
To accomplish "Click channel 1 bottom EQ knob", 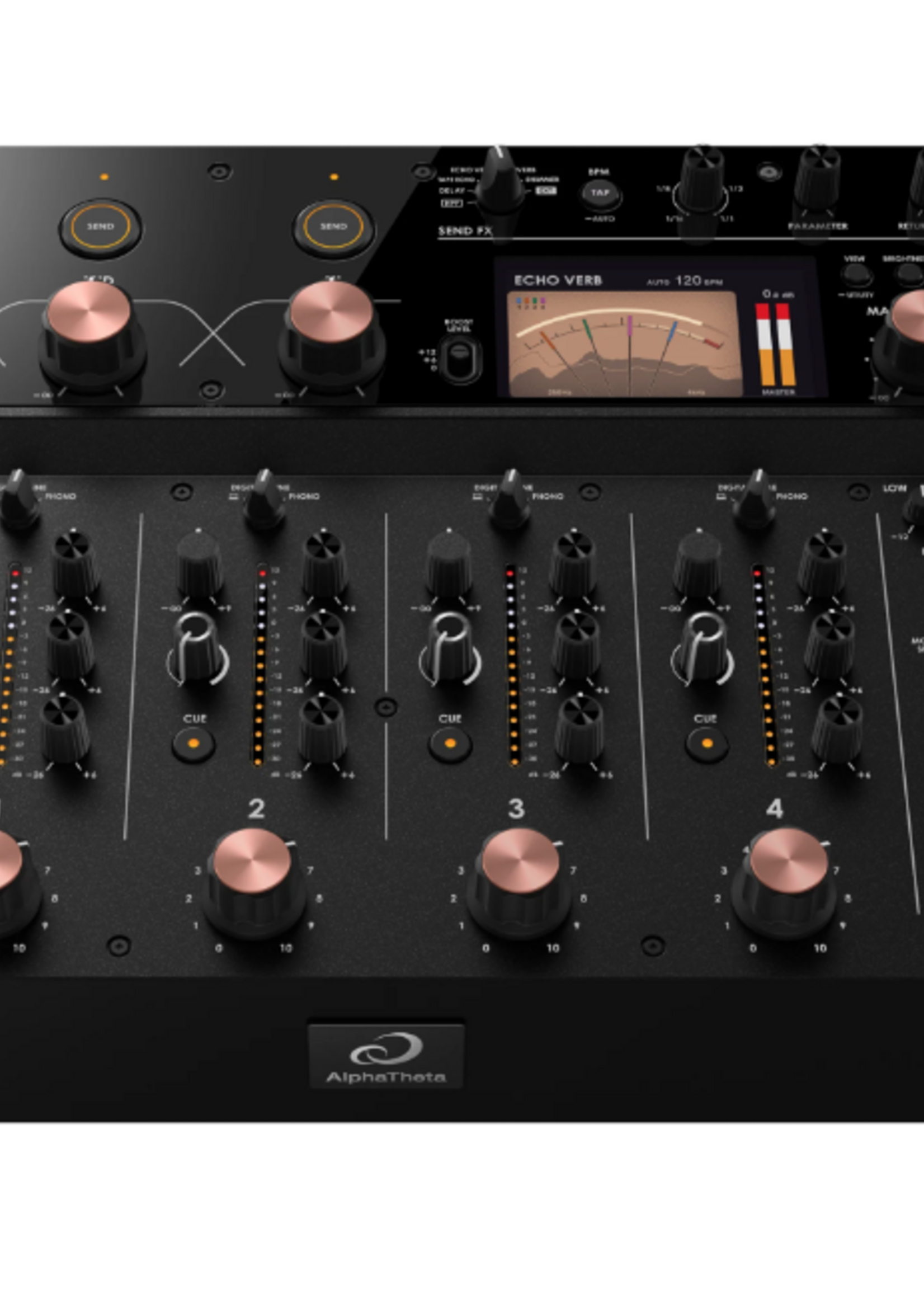I will [x=65, y=728].
